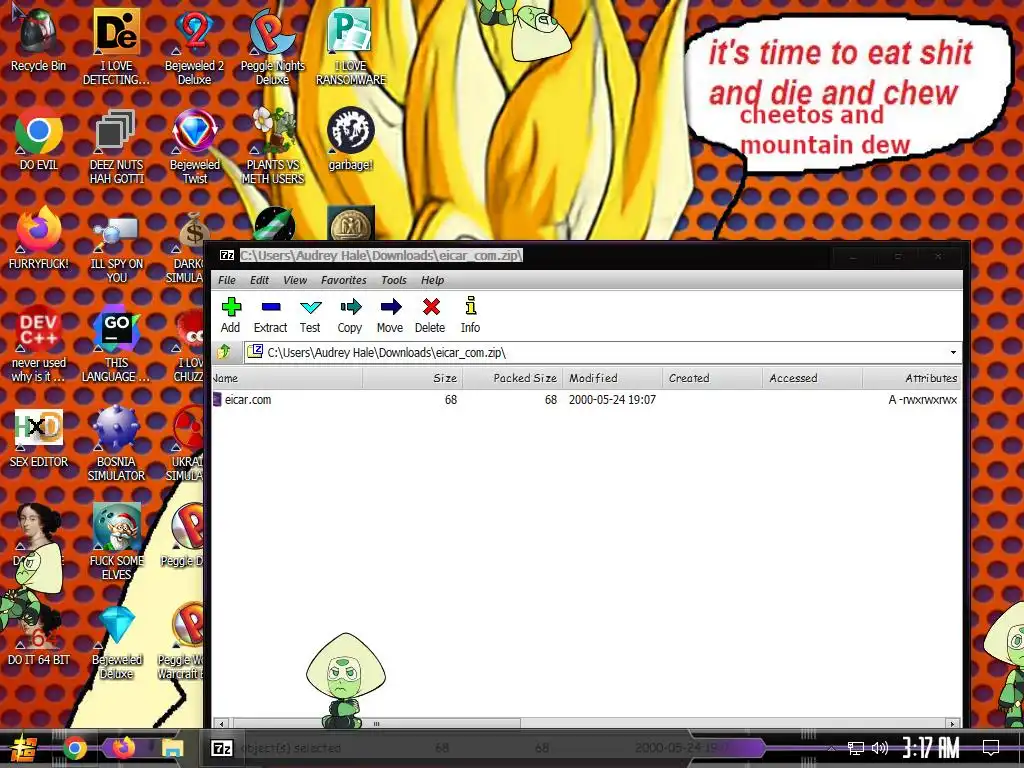The image size is (1024, 768).
Task: Expand the address bar path dropdown
Action: tap(953, 353)
